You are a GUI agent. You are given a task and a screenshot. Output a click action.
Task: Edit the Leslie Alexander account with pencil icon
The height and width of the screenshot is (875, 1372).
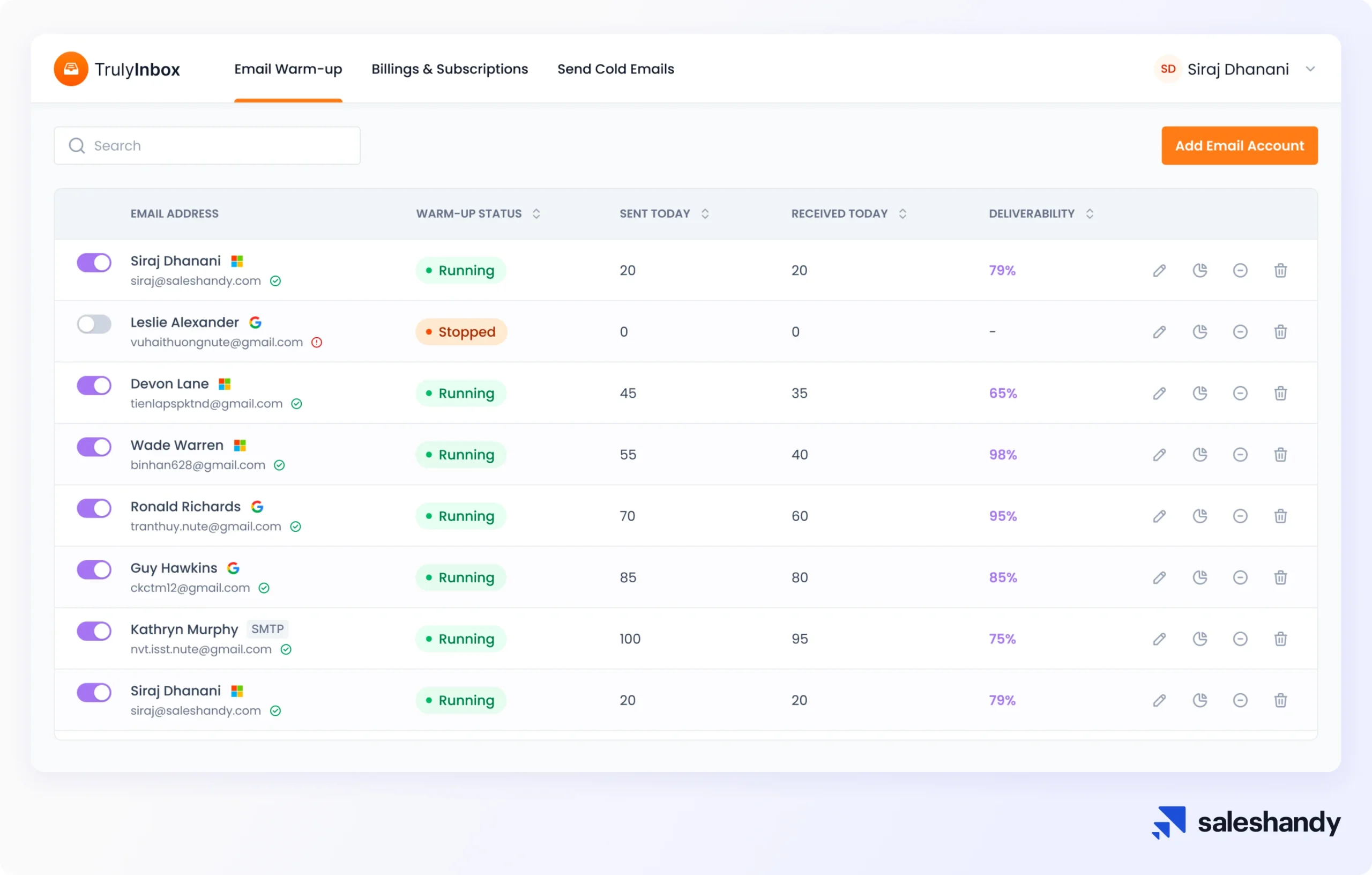1159,332
